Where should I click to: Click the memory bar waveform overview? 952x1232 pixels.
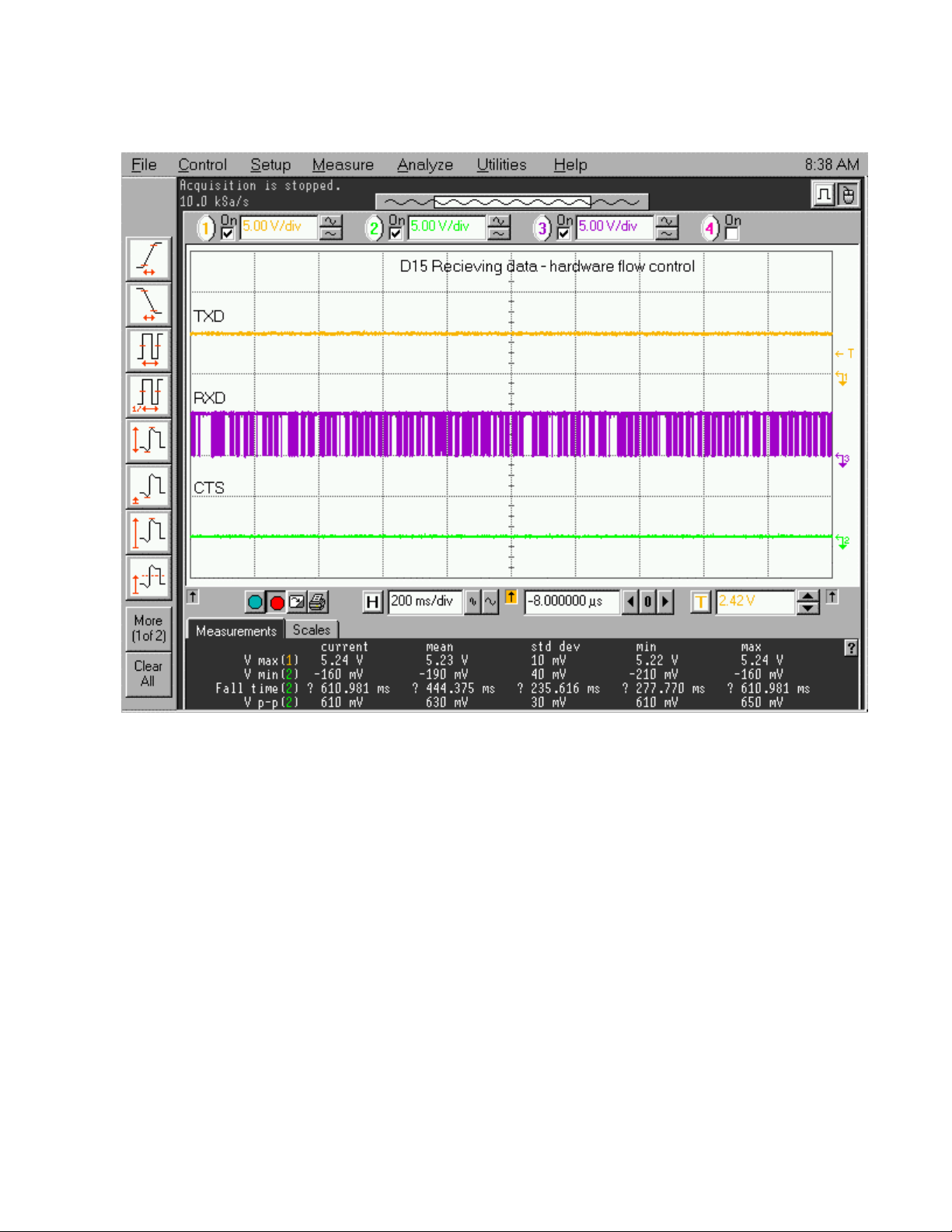point(511,202)
